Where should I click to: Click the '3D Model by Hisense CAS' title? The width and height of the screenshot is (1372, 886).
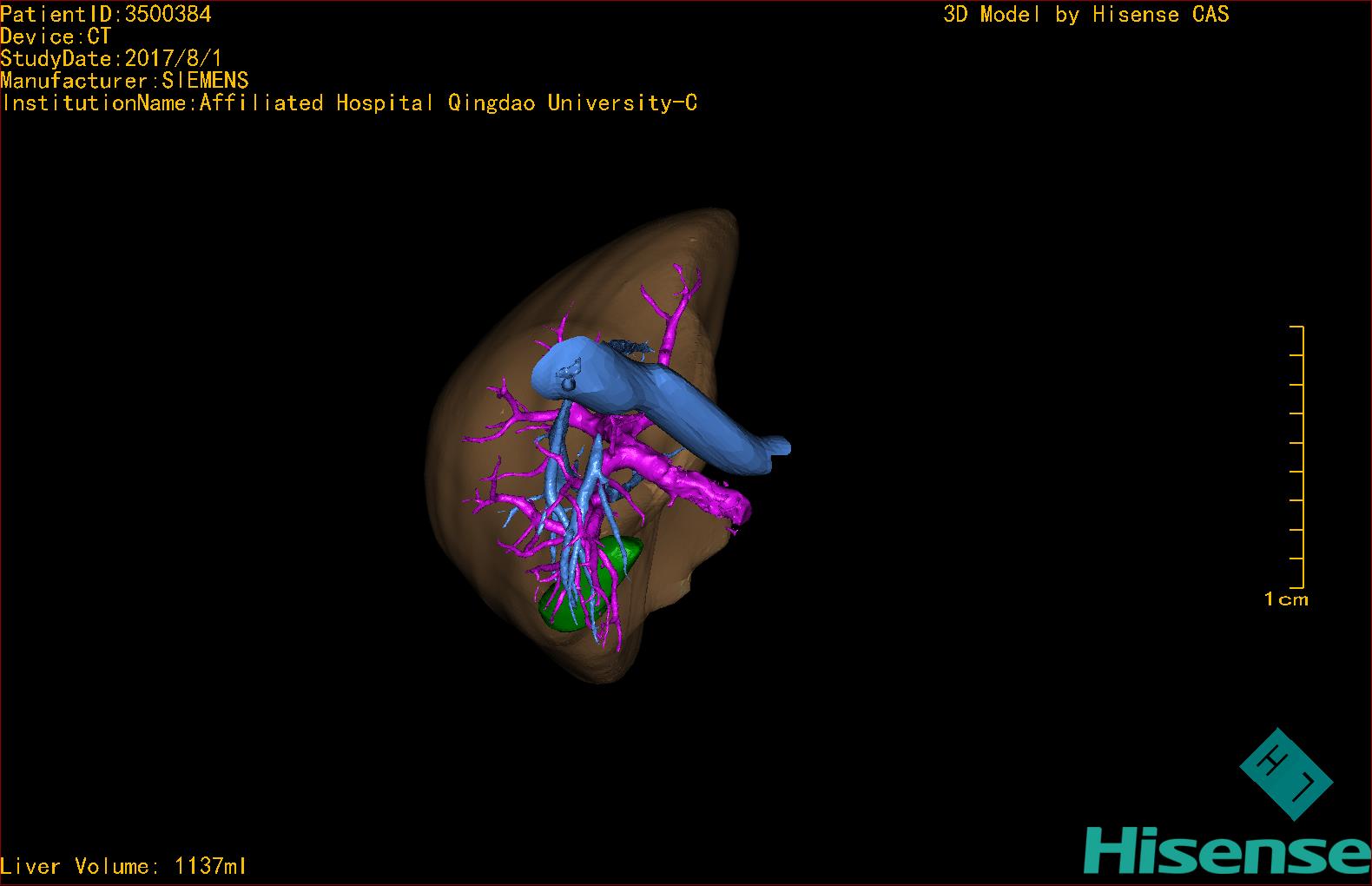click(1085, 14)
